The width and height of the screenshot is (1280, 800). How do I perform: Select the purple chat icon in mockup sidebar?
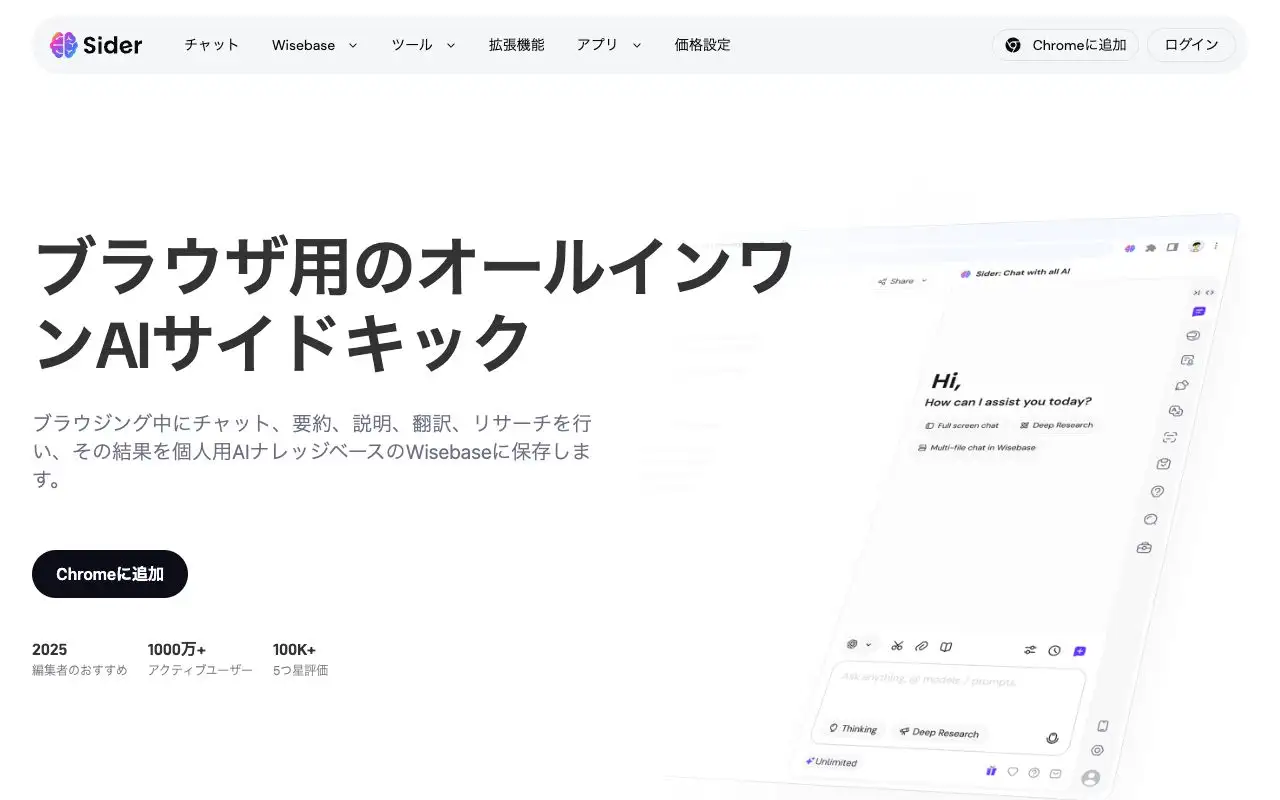pyautogui.click(x=1199, y=312)
